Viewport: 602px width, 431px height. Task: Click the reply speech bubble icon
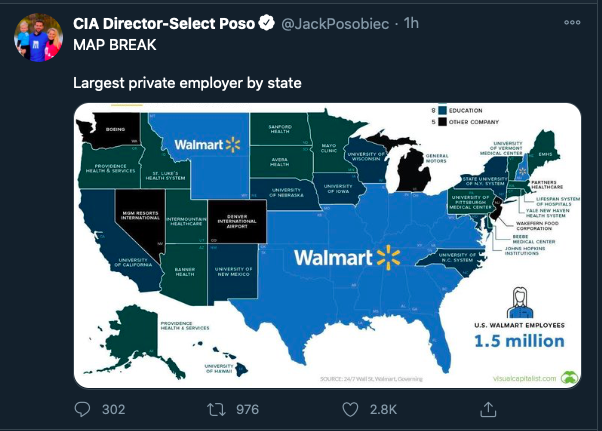click(x=84, y=409)
